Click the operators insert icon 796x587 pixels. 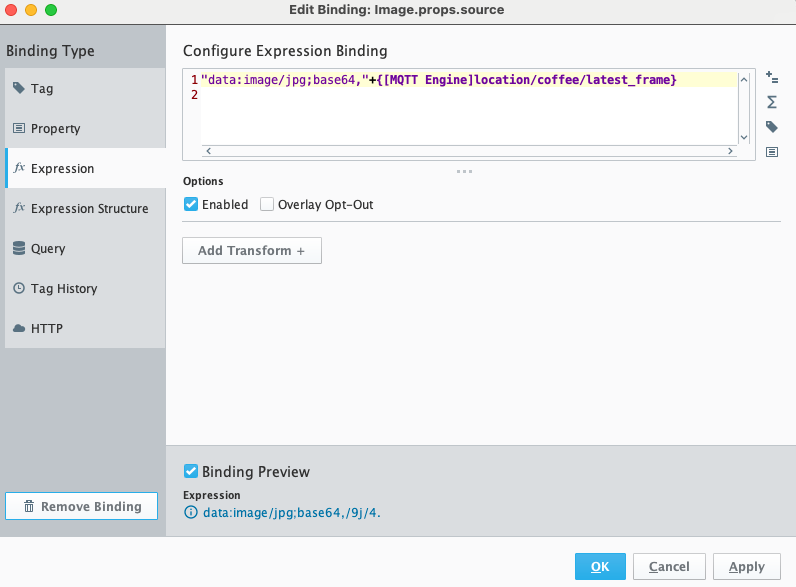tap(772, 78)
